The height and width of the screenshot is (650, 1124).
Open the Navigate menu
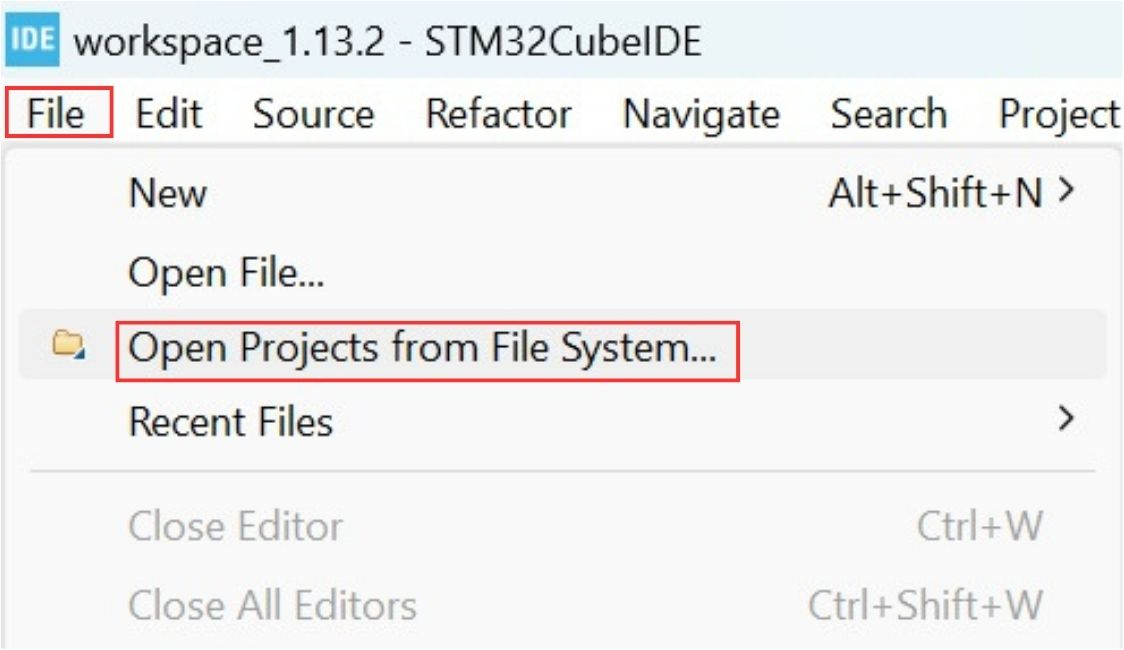(x=700, y=114)
